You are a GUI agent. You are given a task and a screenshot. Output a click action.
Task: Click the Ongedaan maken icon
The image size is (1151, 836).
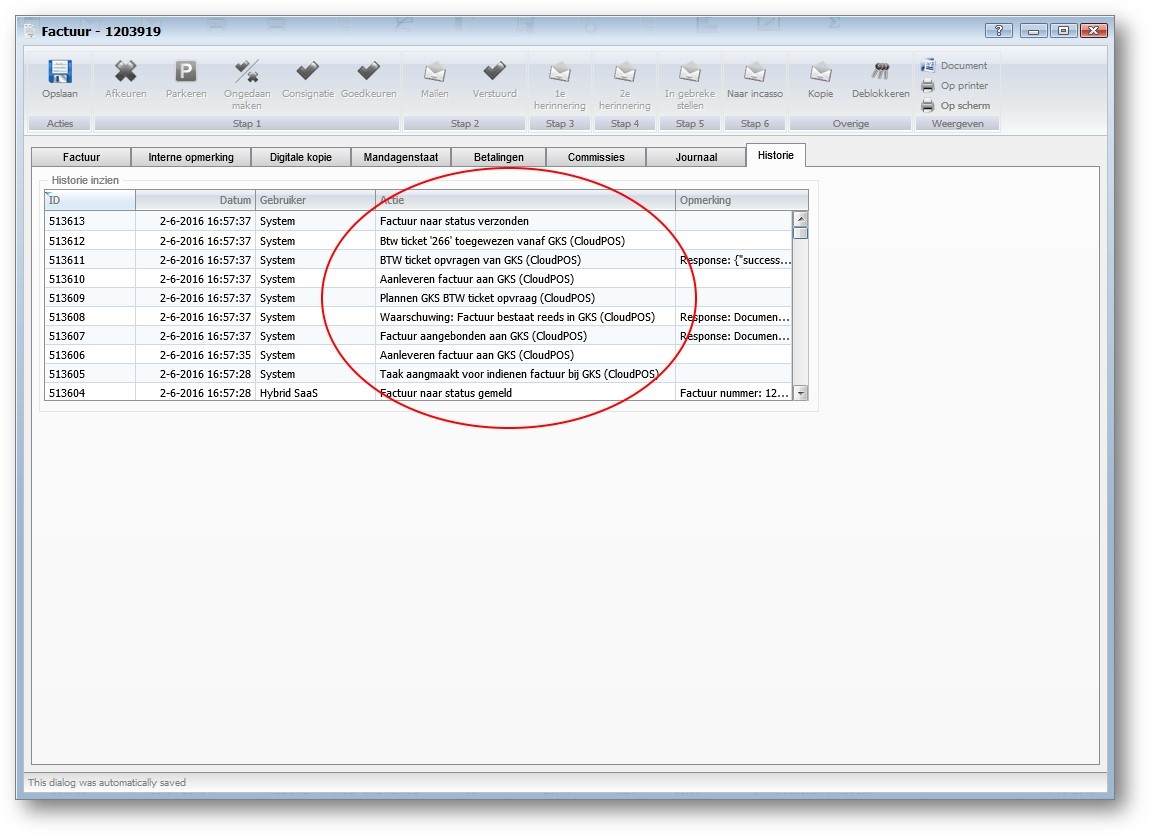tap(246, 73)
